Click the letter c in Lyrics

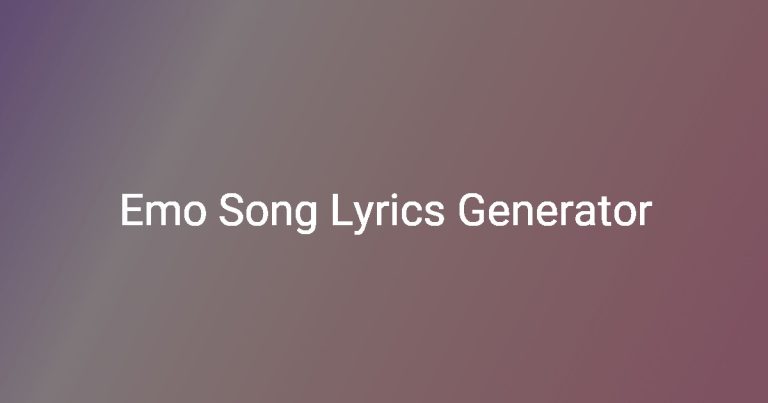coord(412,213)
